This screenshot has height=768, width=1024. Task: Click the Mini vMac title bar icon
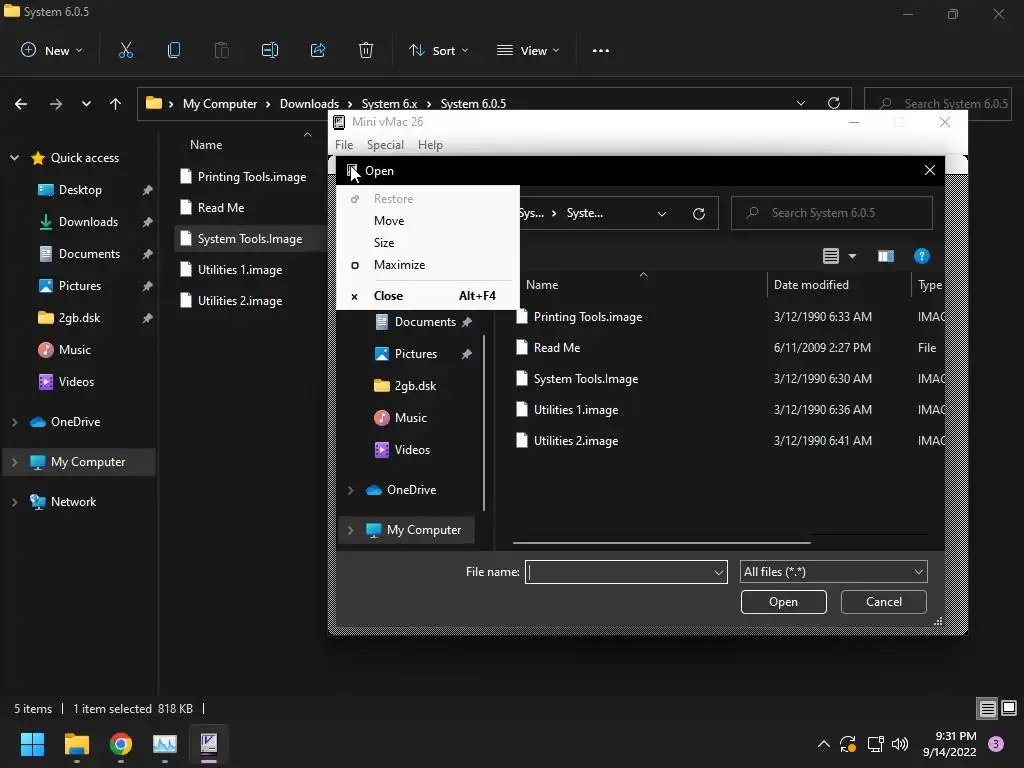click(x=339, y=122)
